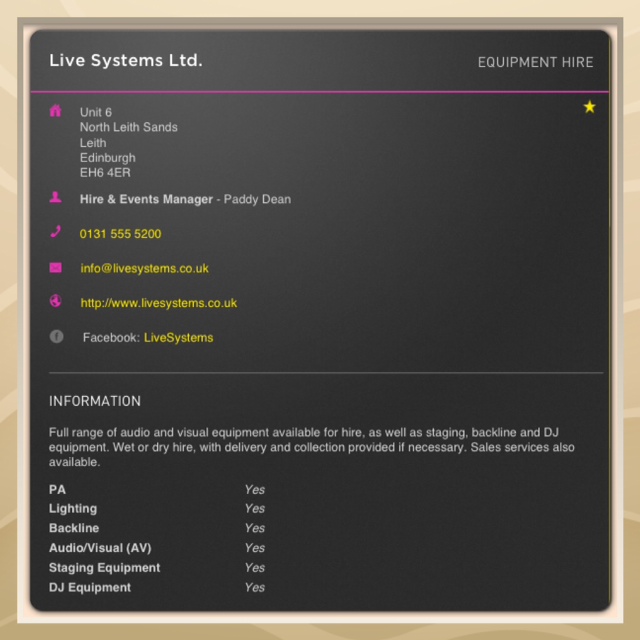Click the Yes value for Audio/Visual (AV)
Viewport: 640px width, 640px height.
point(255,548)
